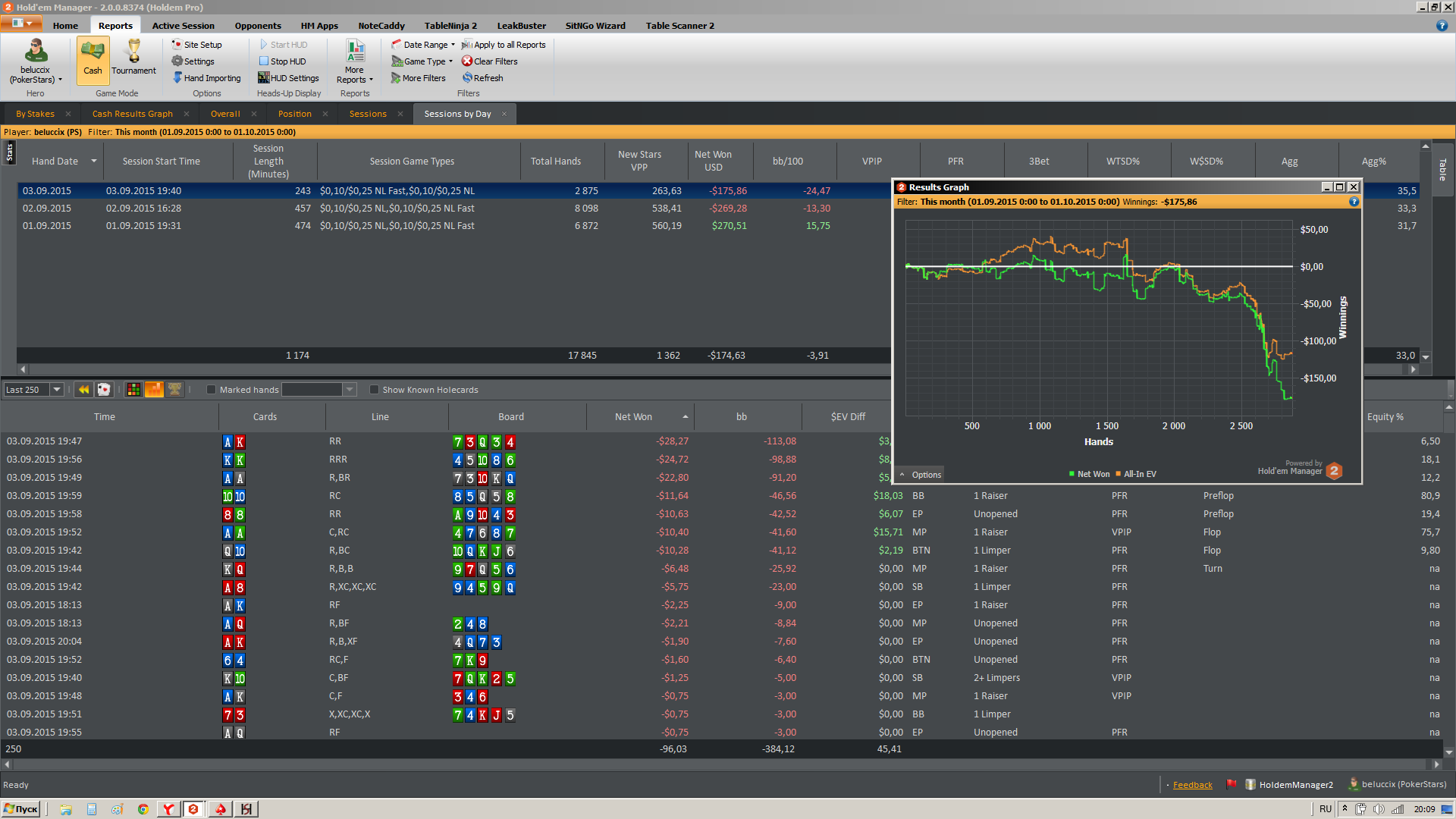This screenshot has height=819, width=1456.
Task: Open the Last 250 hands dropdown
Action: 56,390
